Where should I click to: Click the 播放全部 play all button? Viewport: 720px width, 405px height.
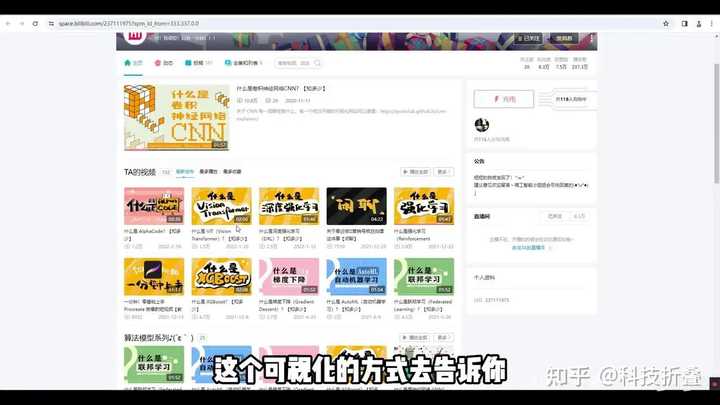click(414, 172)
